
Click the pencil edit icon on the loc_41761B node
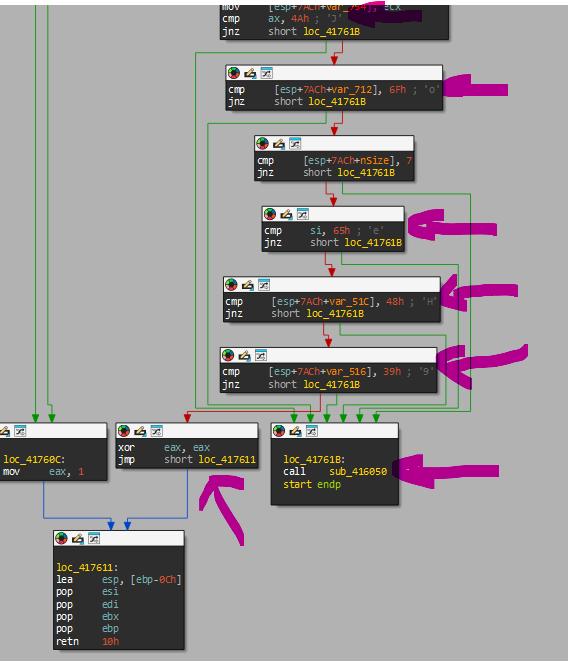click(296, 431)
